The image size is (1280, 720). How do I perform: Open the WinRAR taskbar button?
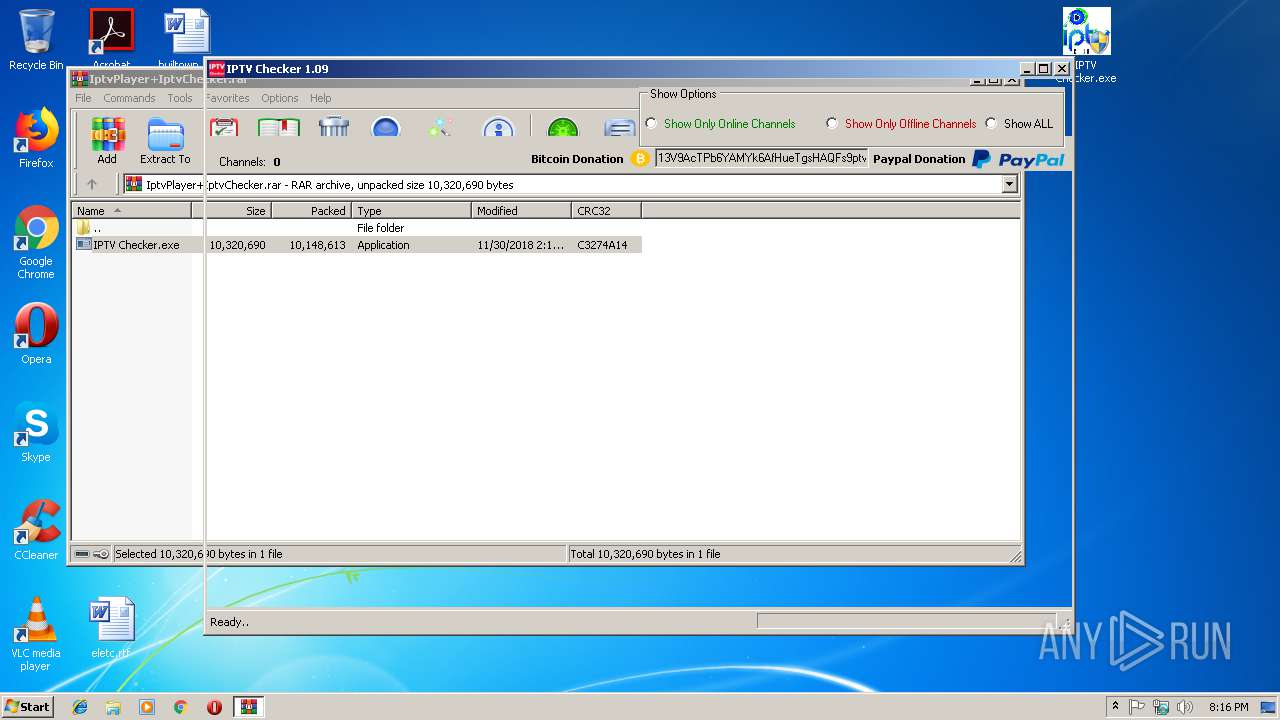[248, 707]
